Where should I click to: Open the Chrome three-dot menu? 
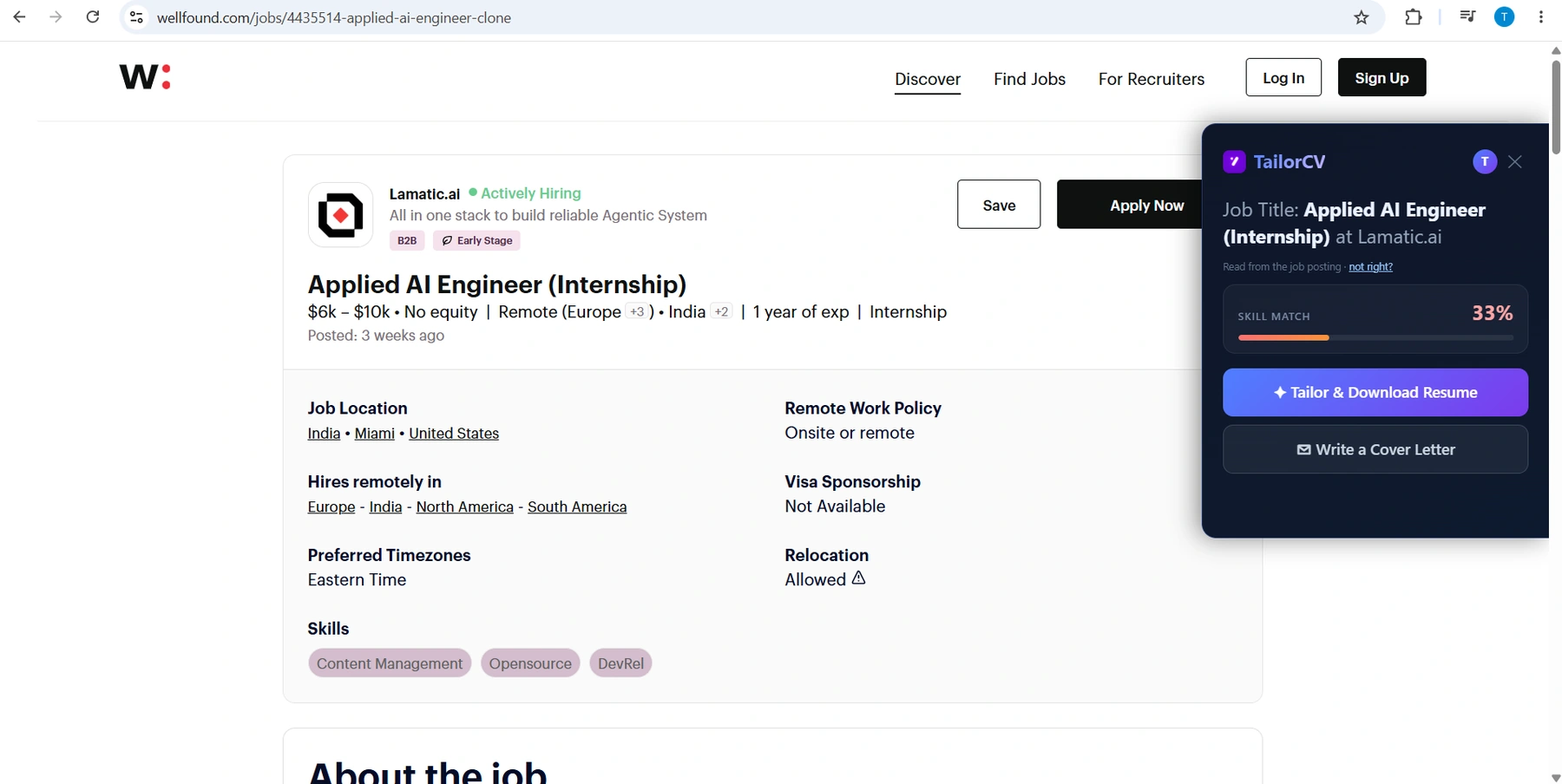1541,16
